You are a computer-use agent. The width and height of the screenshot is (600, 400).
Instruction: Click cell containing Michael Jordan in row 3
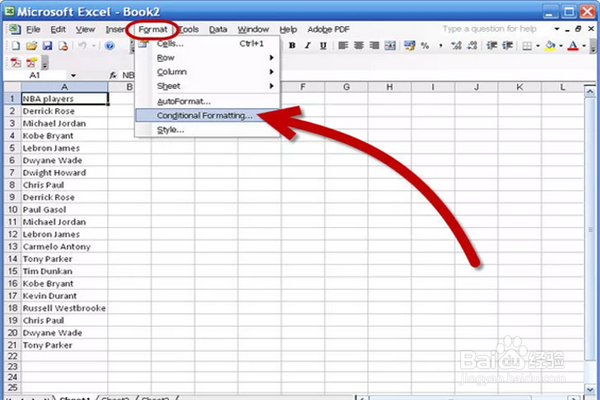64,124
